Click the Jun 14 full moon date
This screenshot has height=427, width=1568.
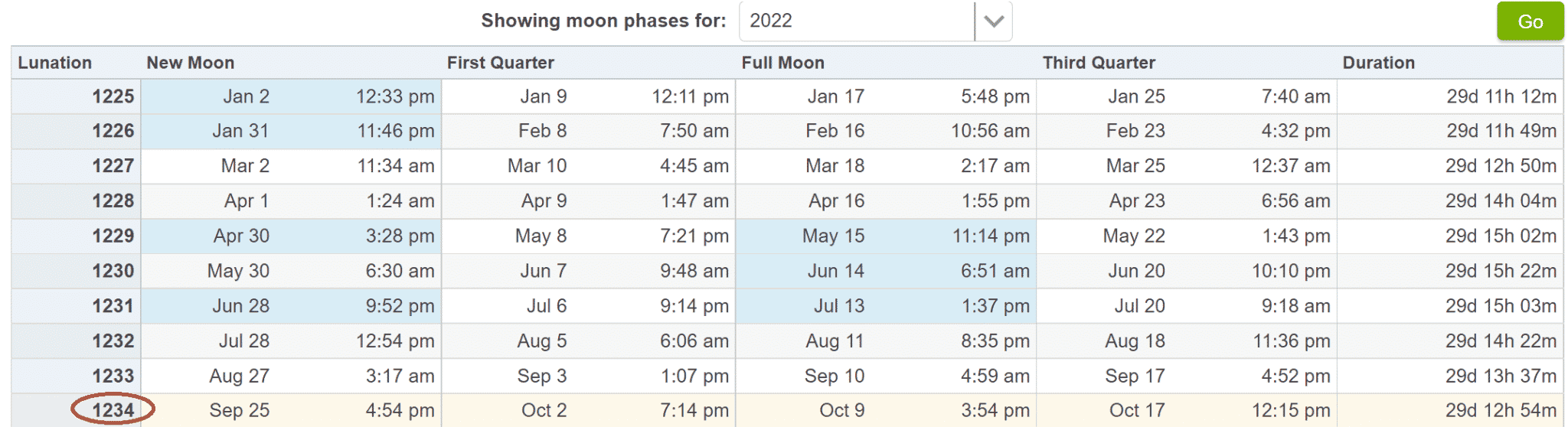(x=836, y=271)
